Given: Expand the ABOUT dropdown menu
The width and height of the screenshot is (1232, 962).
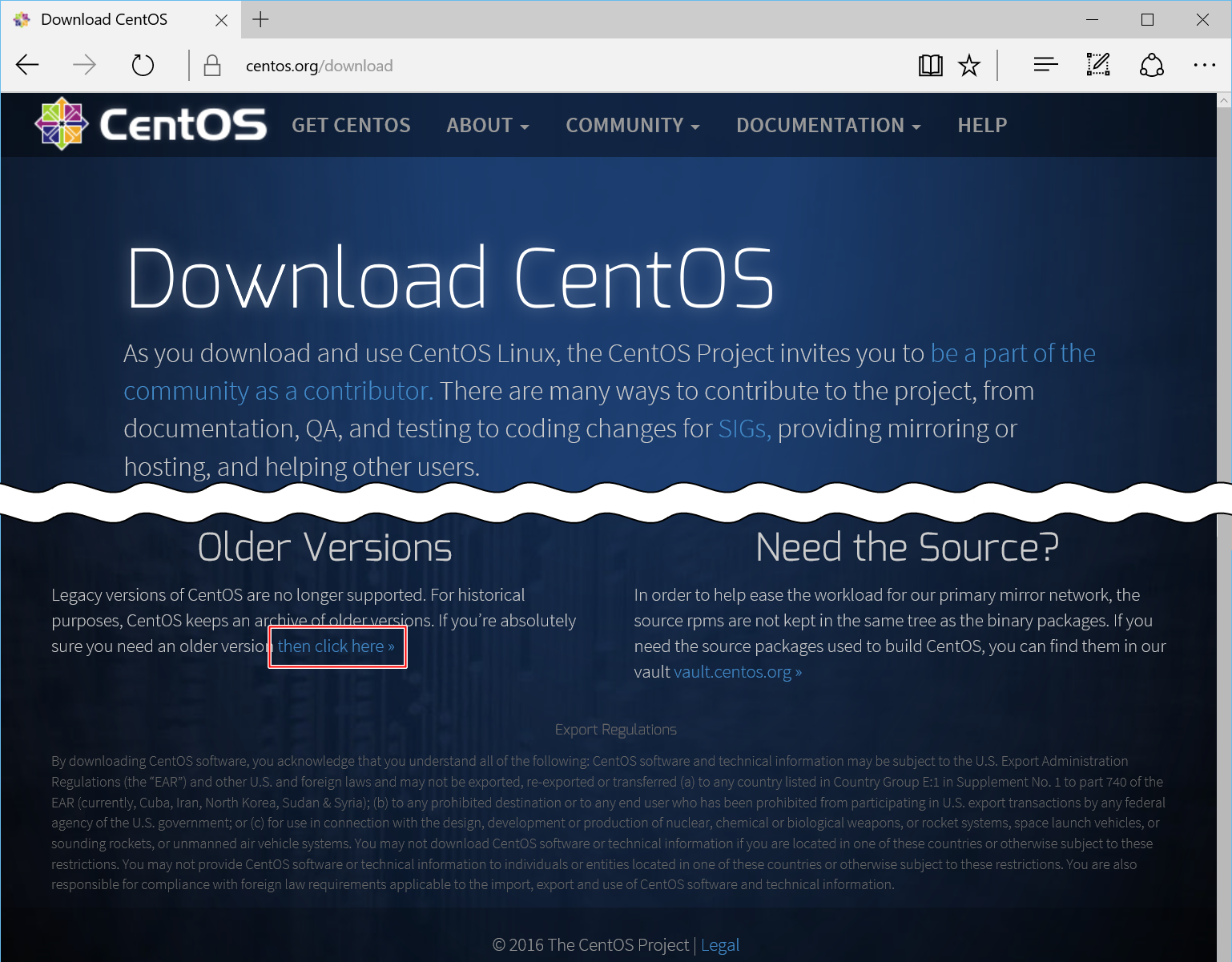Looking at the screenshot, I should [487, 125].
